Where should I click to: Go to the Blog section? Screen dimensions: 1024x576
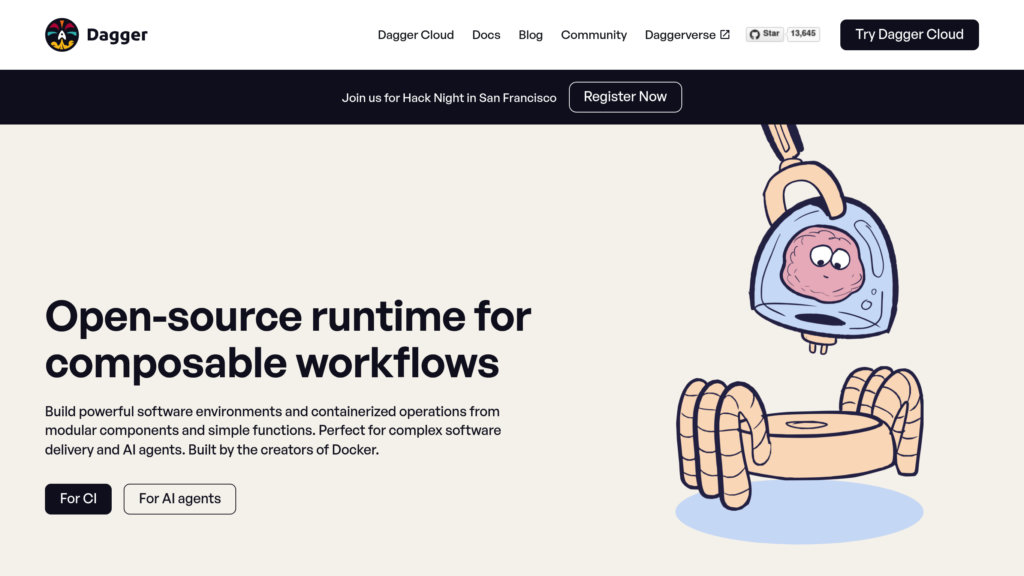(530, 35)
